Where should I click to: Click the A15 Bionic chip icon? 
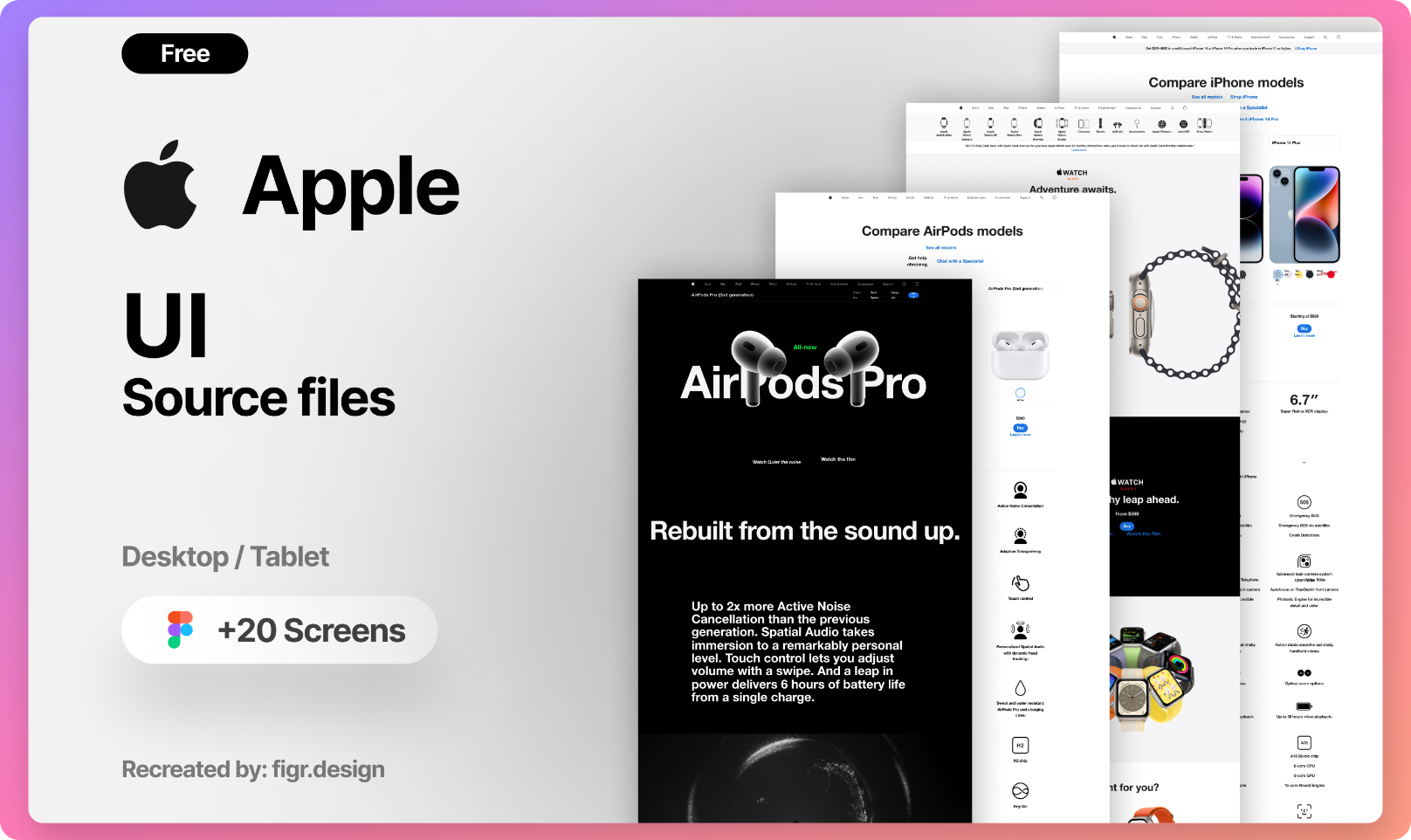point(1304,743)
